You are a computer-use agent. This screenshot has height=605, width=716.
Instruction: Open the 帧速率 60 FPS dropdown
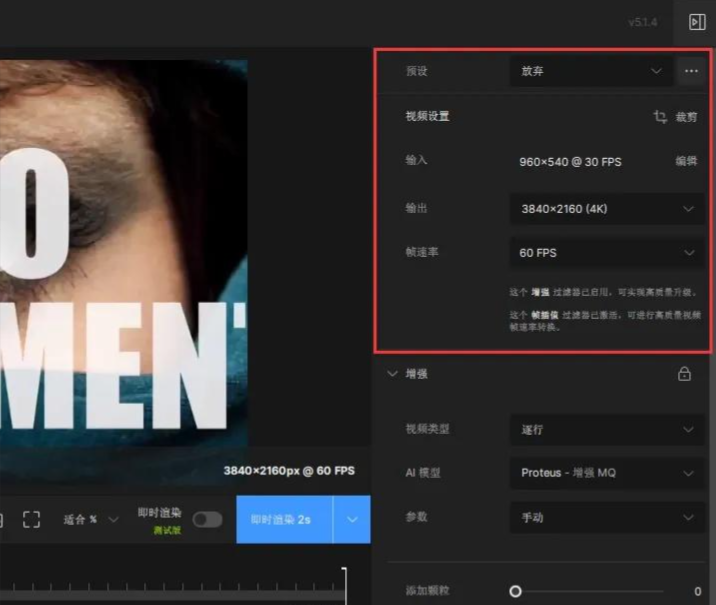(x=607, y=253)
